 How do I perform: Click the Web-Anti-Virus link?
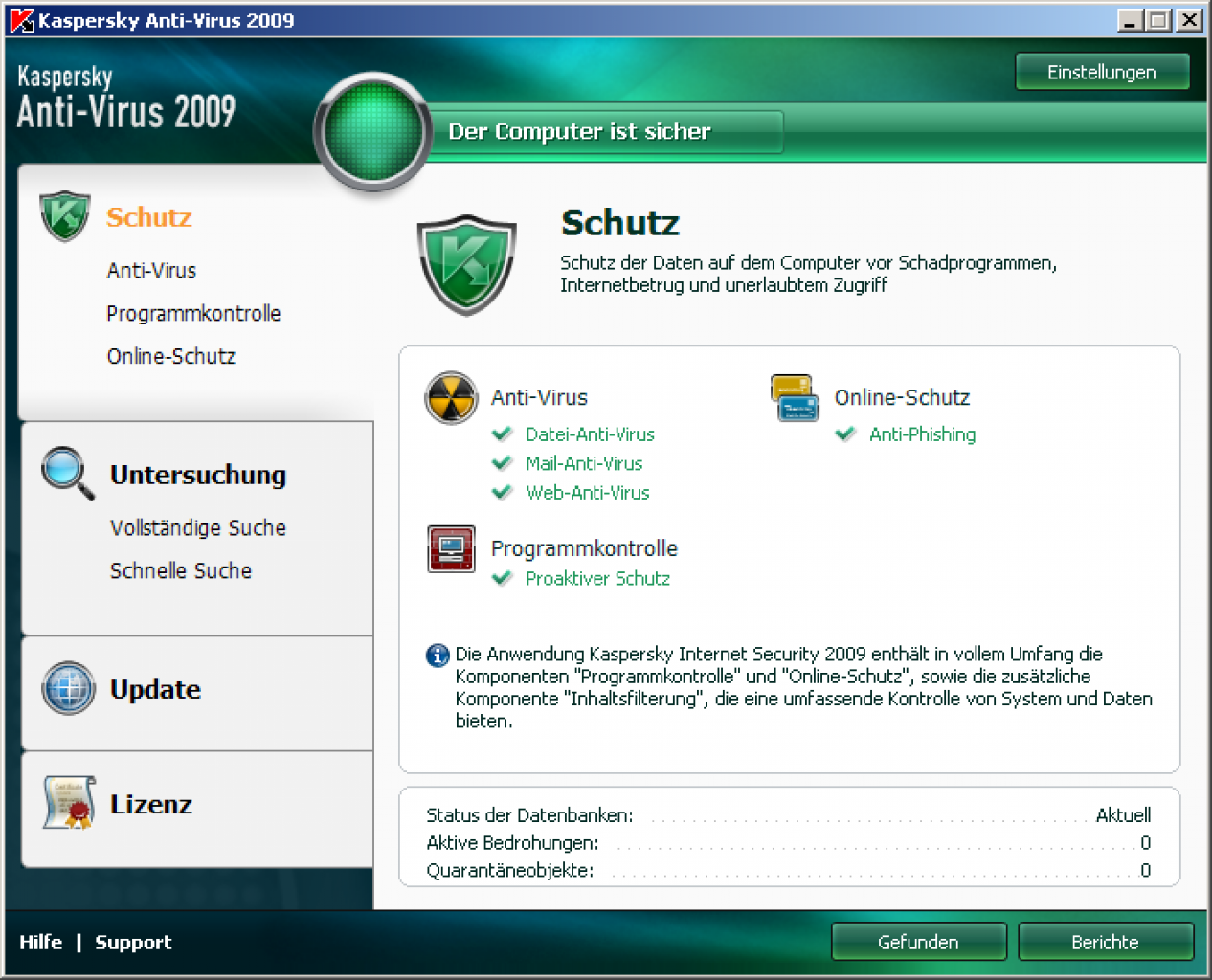(588, 493)
